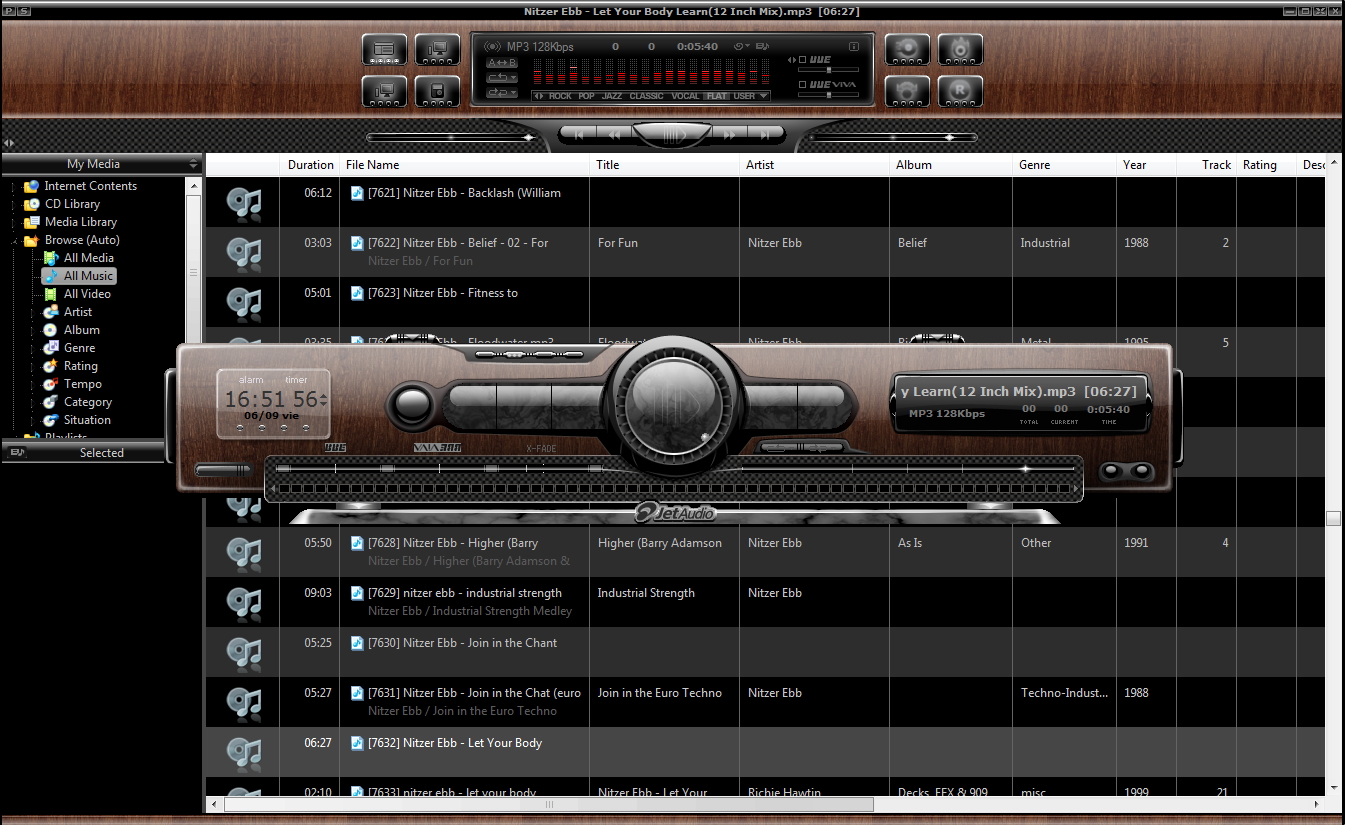The width and height of the screenshot is (1345, 825).
Task: Click the music note icon in the Let Your Body row
Action: coord(243,752)
